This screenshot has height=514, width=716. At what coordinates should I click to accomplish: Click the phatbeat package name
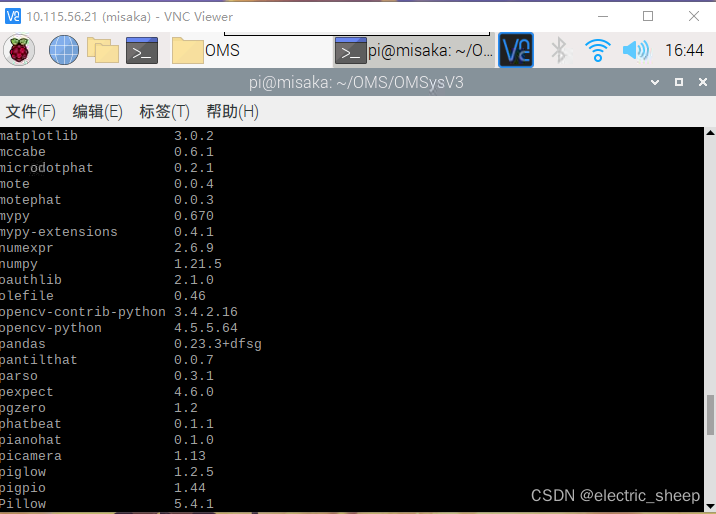[30, 424]
